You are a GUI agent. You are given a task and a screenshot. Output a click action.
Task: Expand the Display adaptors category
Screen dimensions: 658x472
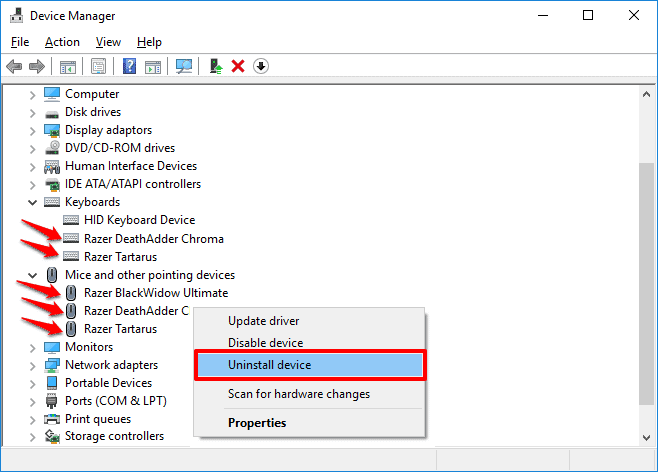(x=32, y=131)
